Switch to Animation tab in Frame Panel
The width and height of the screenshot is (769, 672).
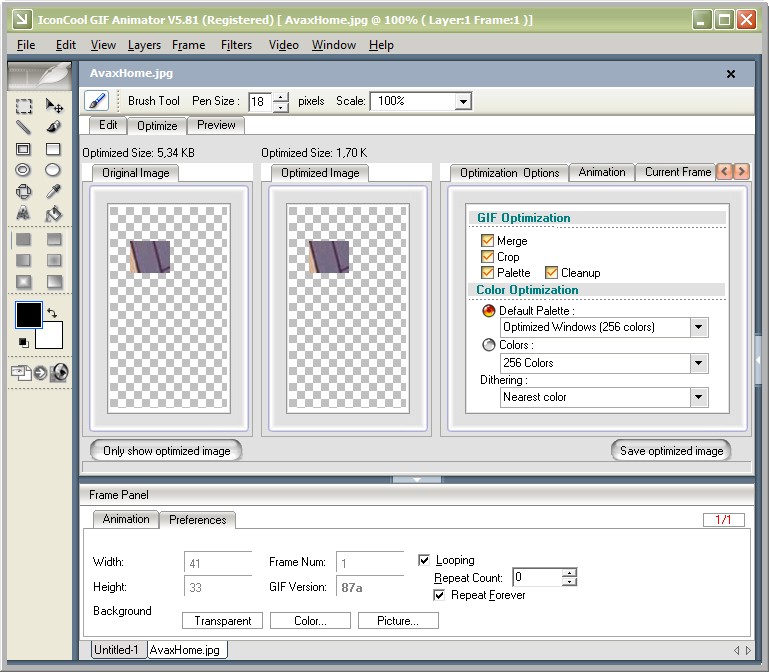click(x=126, y=519)
